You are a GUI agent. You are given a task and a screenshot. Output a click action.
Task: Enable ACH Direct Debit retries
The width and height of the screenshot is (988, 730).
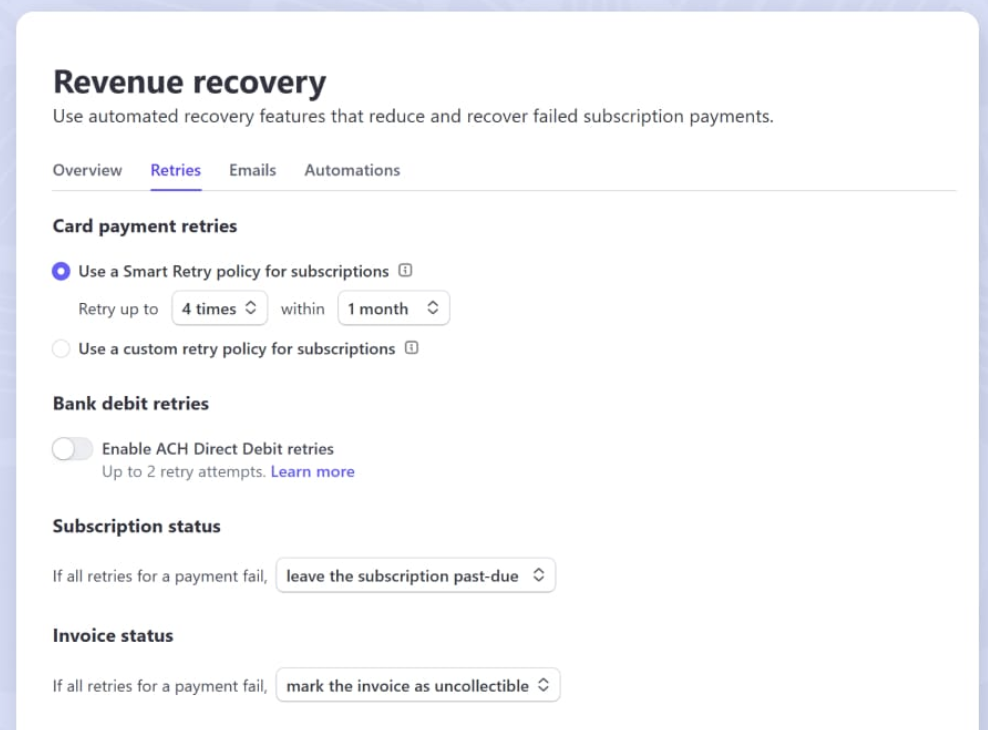click(x=71, y=448)
